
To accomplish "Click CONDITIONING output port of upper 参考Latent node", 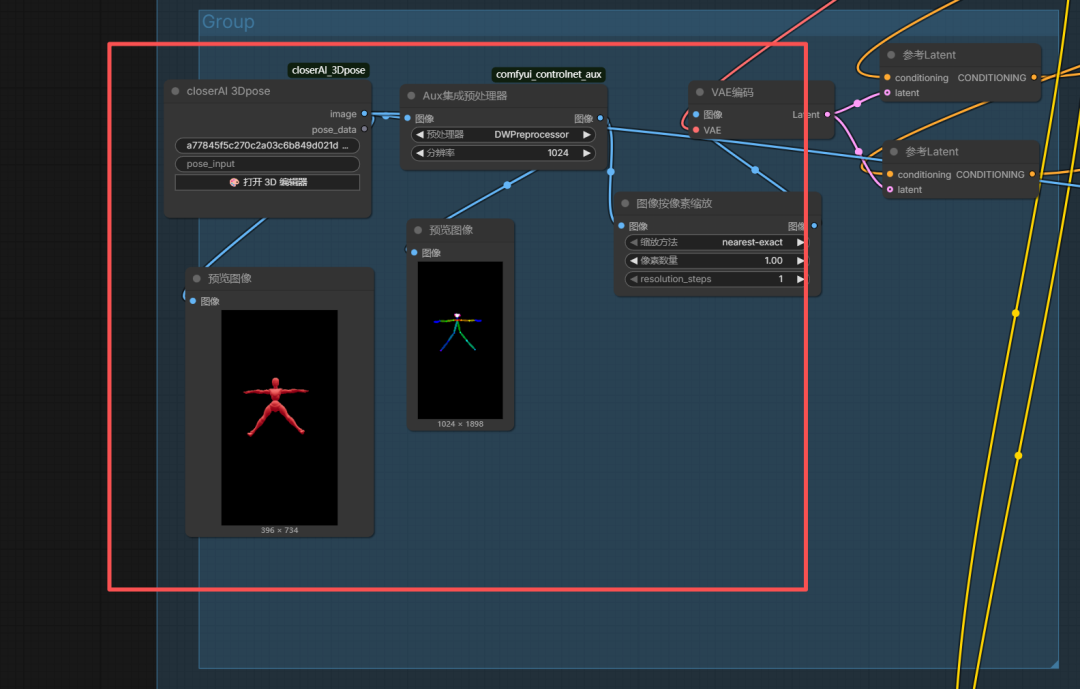I will tap(1034, 78).
